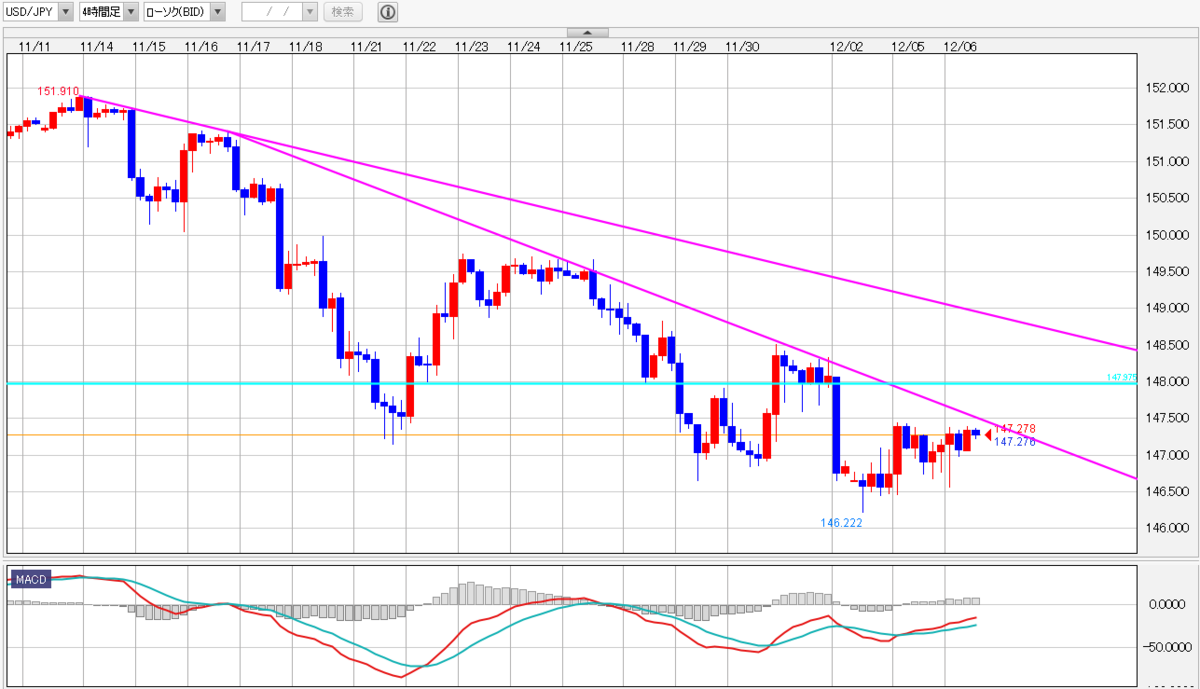Collapse the top panel with the small up arrow

coord(587,33)
